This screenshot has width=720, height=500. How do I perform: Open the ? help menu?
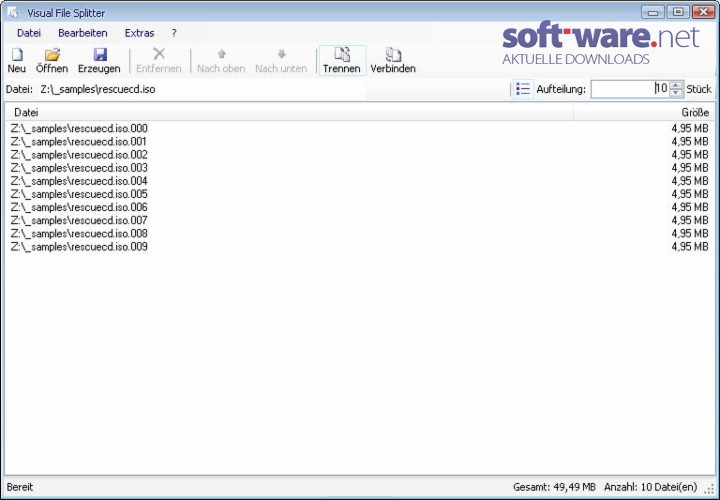174,33
